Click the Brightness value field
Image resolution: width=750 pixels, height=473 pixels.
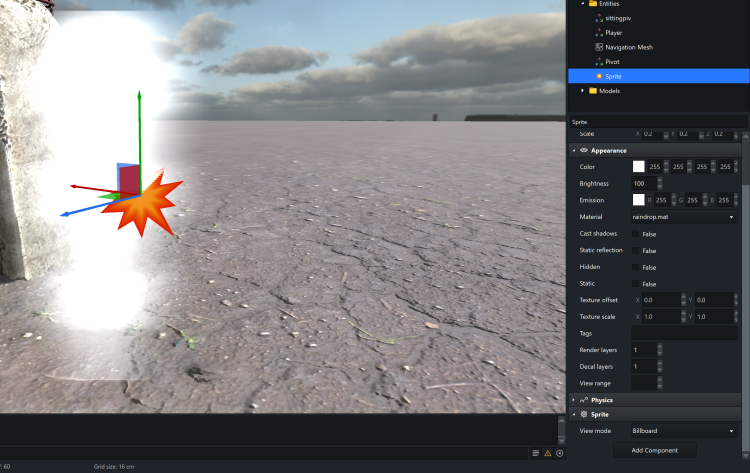pos(641,183)
